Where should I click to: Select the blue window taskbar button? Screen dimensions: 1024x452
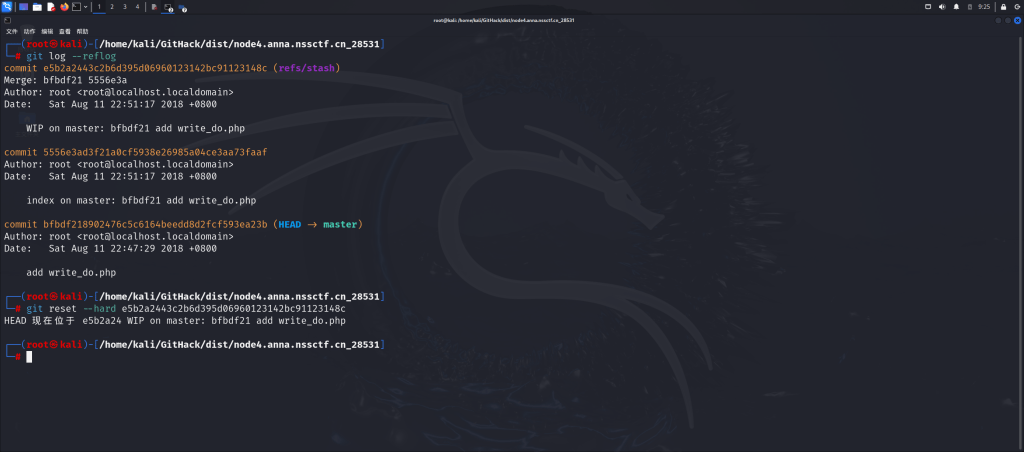point(182,8)
